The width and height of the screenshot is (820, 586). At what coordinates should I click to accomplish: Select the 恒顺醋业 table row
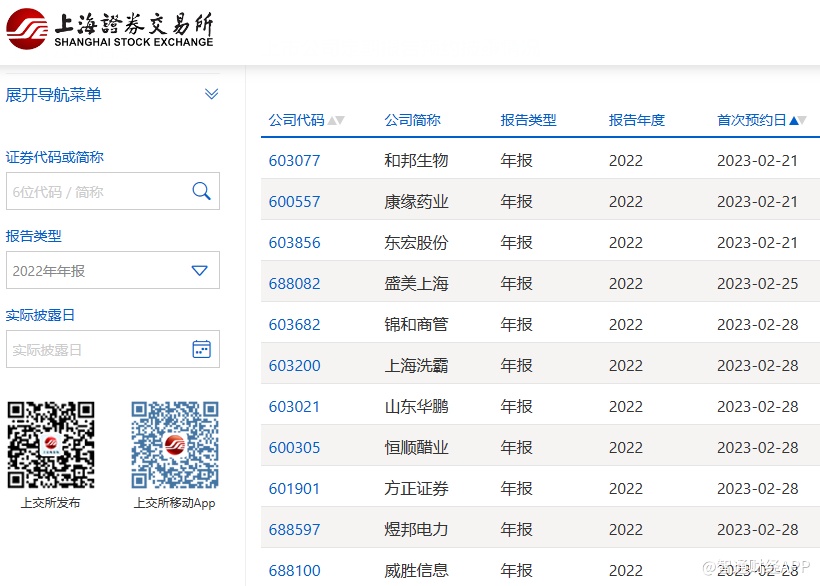click(540, 447)
